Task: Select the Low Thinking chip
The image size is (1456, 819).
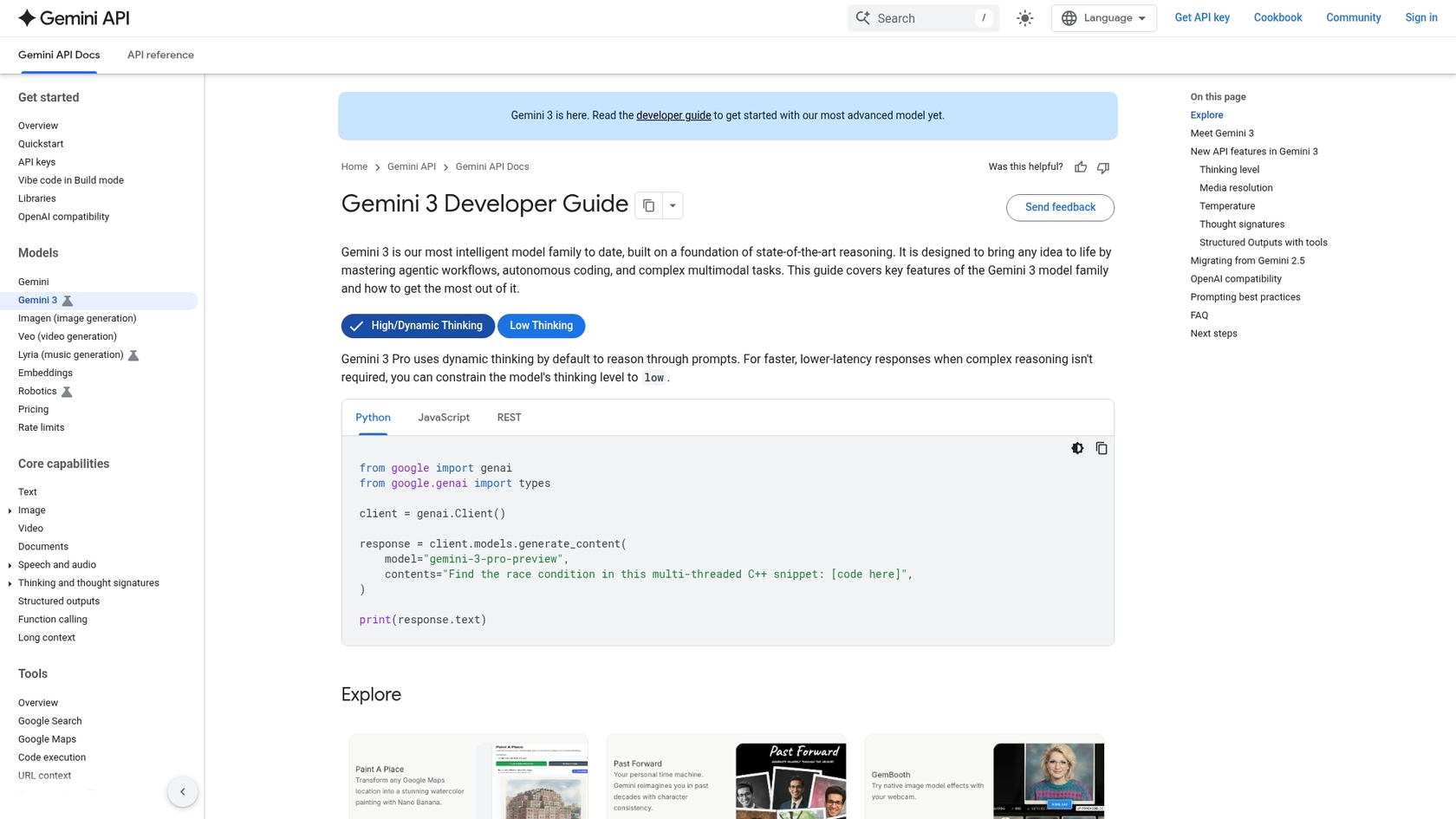Action: (x=541, y=326)
